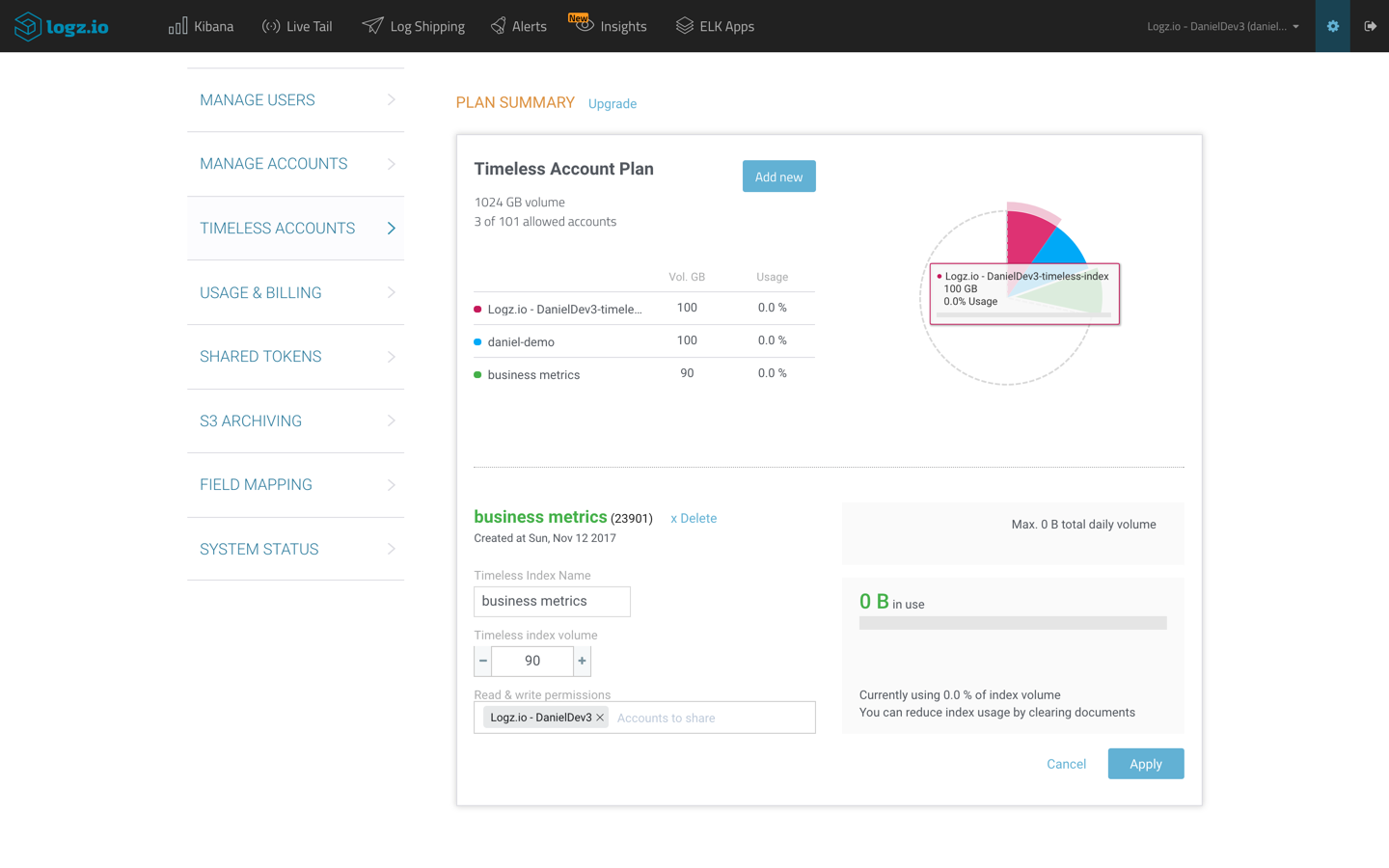
Task: Expand Timeless Accounts chevron
Action: point(392,229)
